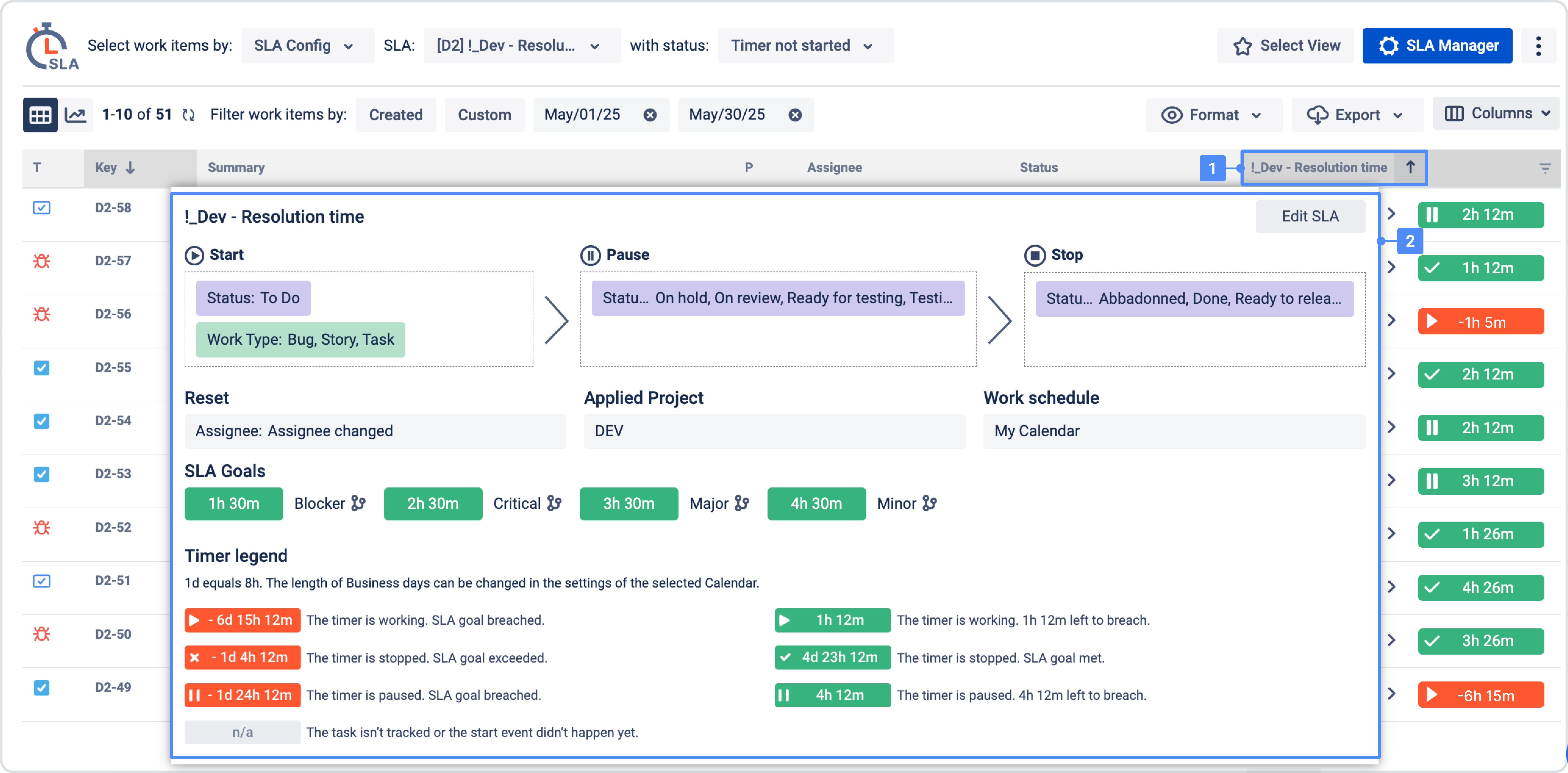The height and width of the screenshot is (773, 1568).
Task: Click the branch icon next to Blocker goal
Action: tap(359, 503)
